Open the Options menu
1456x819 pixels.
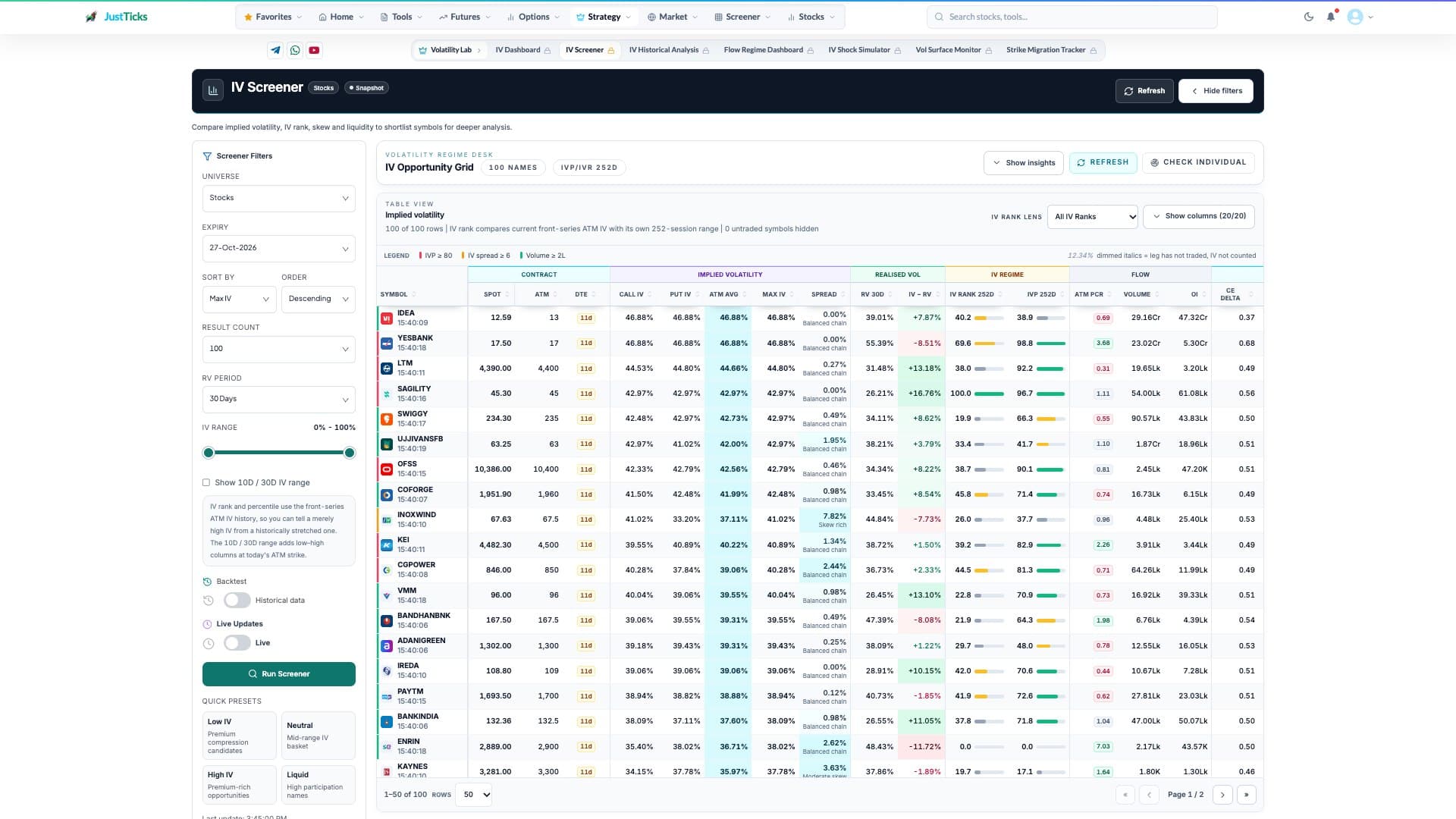coord(533,17)
